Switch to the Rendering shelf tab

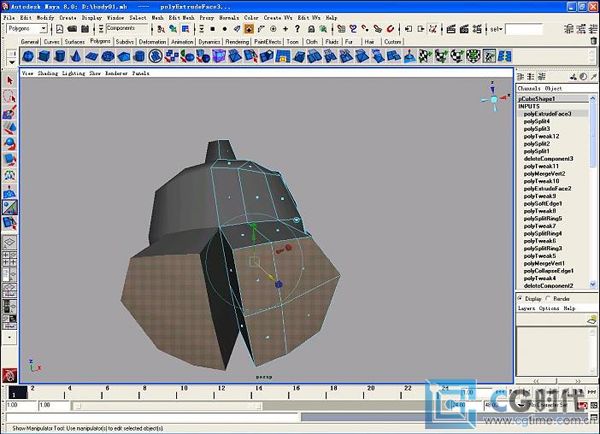(237, 42)
